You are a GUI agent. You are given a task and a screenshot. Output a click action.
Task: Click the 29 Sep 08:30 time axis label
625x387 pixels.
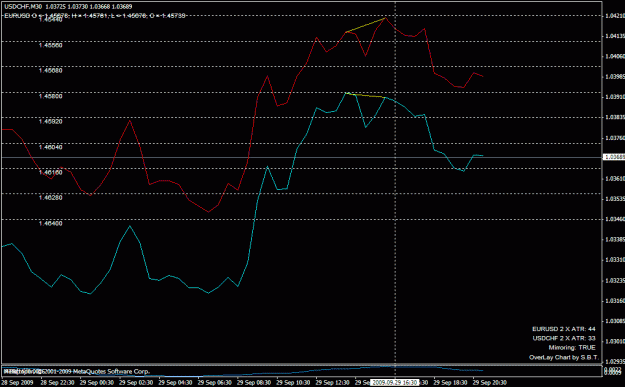254,383
